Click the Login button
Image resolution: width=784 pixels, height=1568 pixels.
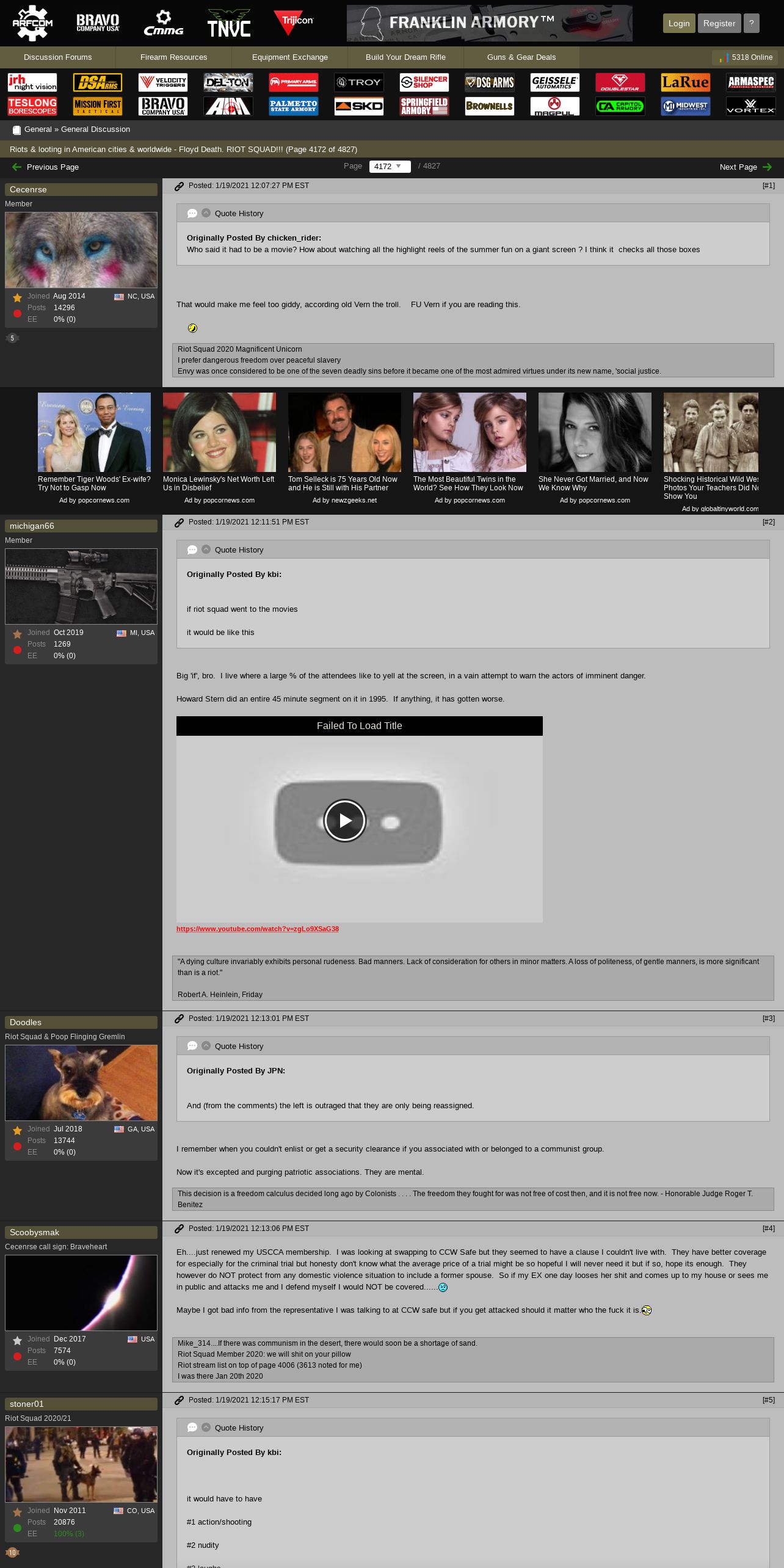pyautogui.click(x=678, y=23)
